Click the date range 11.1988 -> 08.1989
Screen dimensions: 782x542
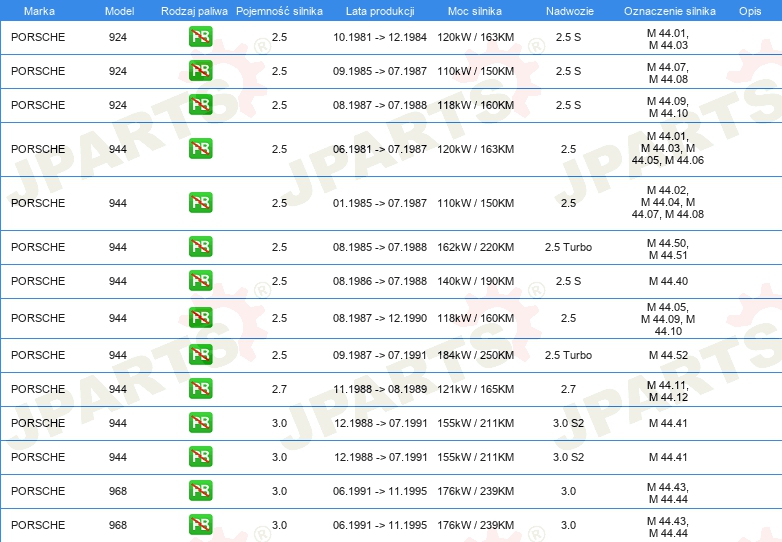tap(380, 389)
